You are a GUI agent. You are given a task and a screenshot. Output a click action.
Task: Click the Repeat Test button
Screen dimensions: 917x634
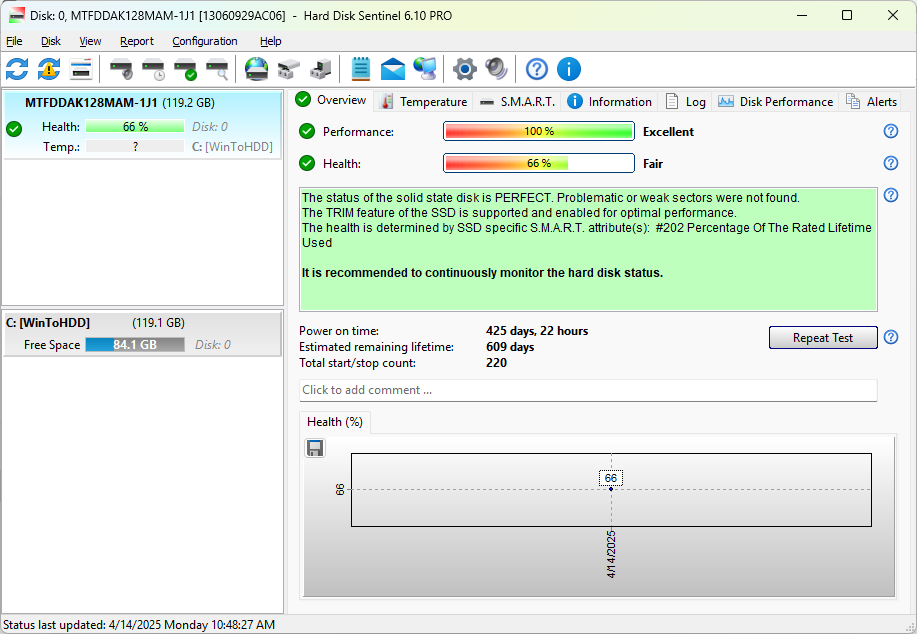[x=823, y=337]
